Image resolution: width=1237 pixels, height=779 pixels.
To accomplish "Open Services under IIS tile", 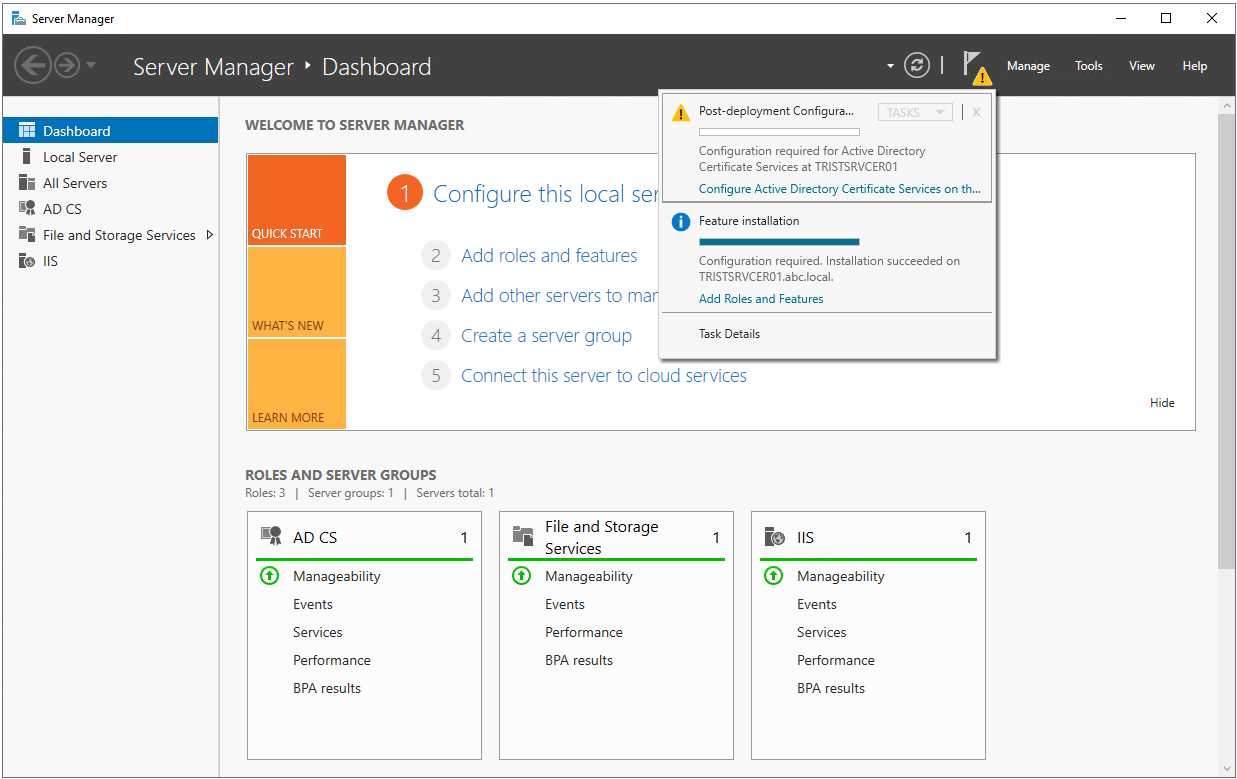I will [822, 632].
